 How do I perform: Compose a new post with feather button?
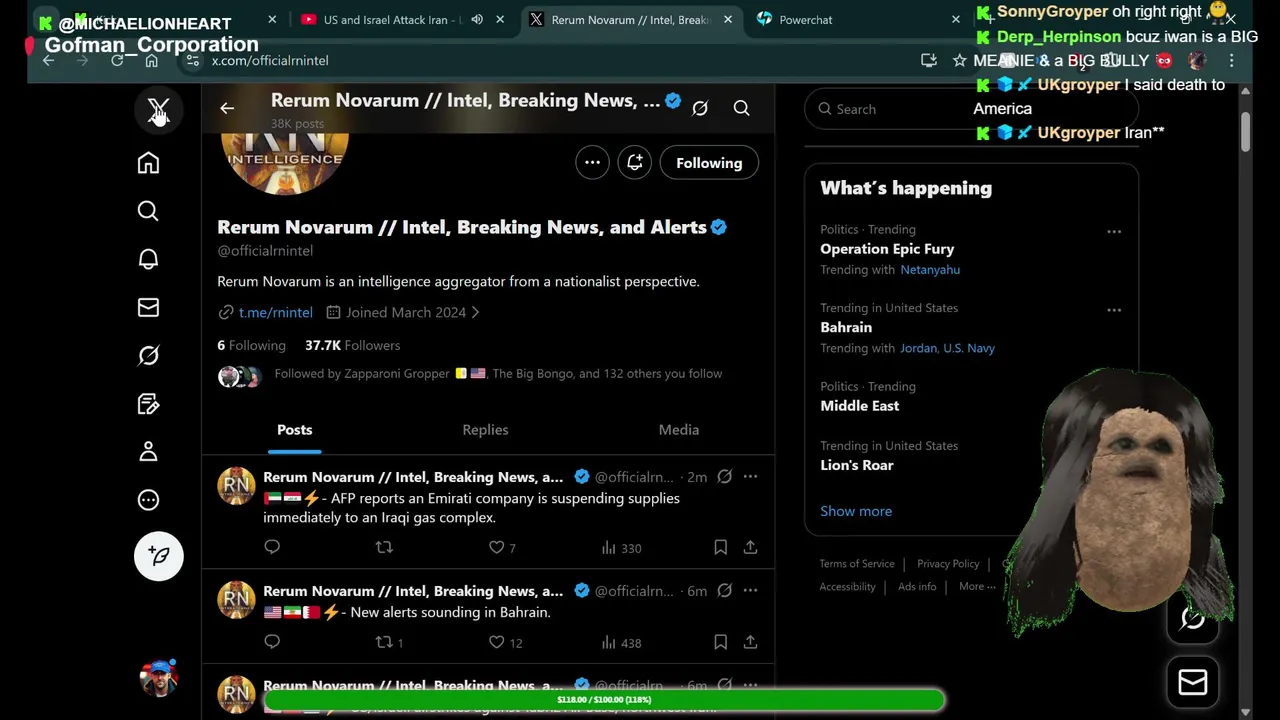pos(159,556)
